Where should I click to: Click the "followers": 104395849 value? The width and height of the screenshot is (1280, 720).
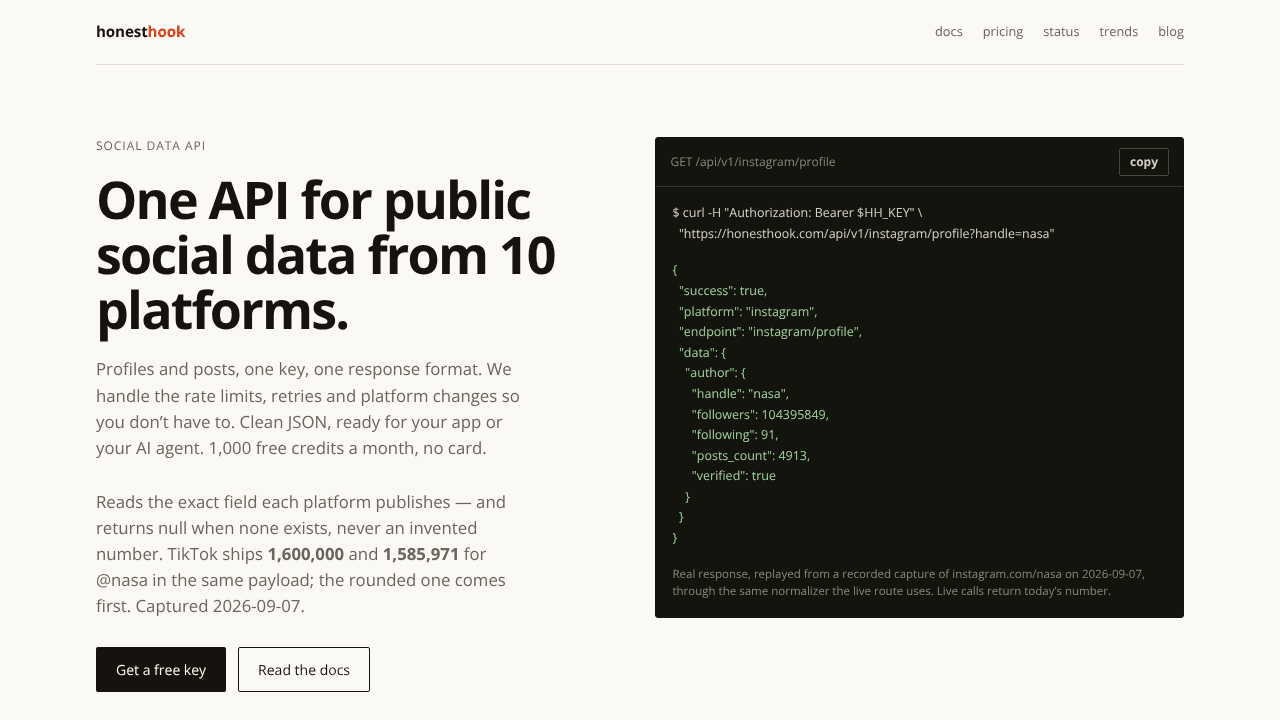click(x=795, y=414)
